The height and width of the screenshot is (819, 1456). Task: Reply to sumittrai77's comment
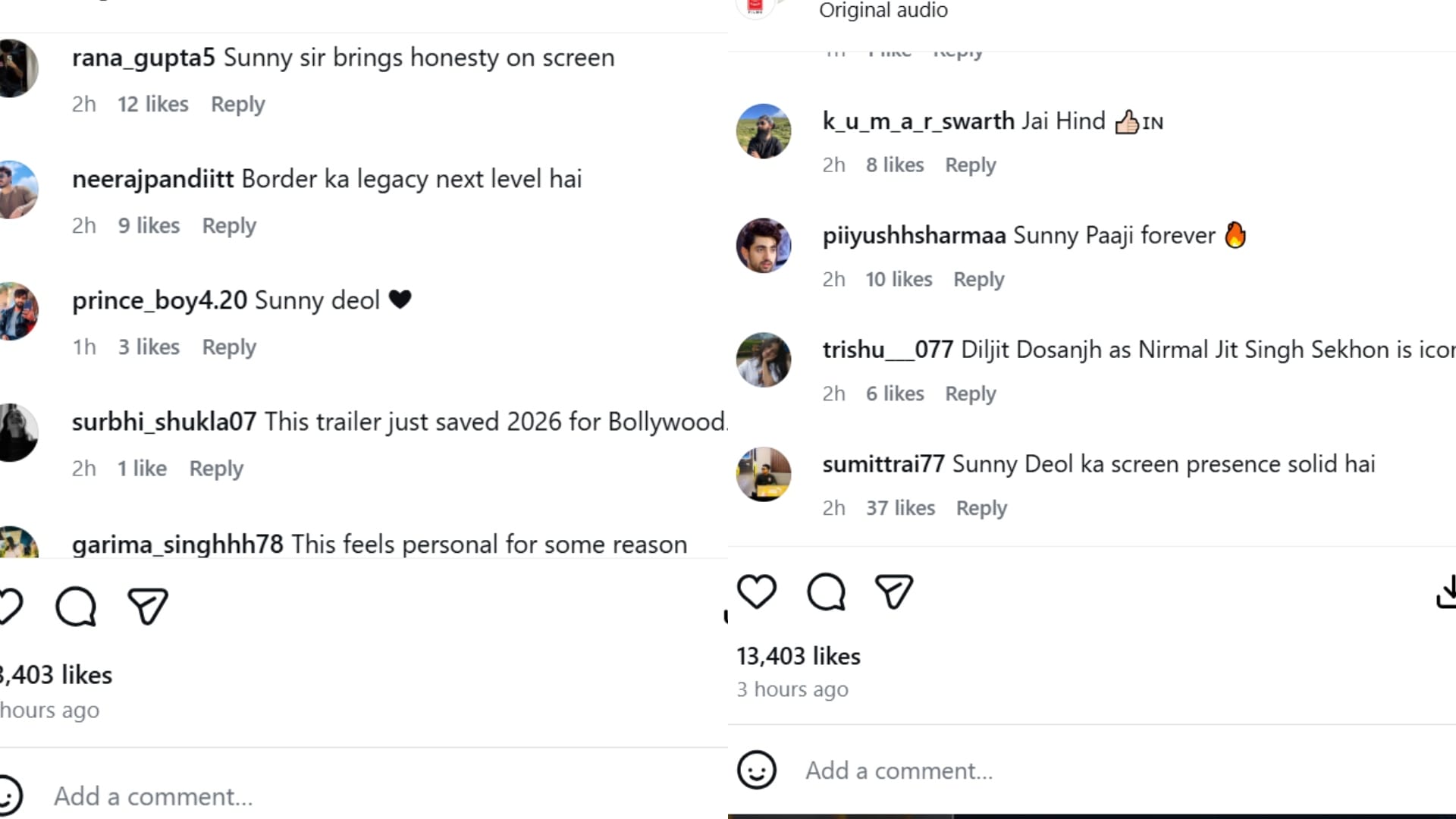point(981,508)
